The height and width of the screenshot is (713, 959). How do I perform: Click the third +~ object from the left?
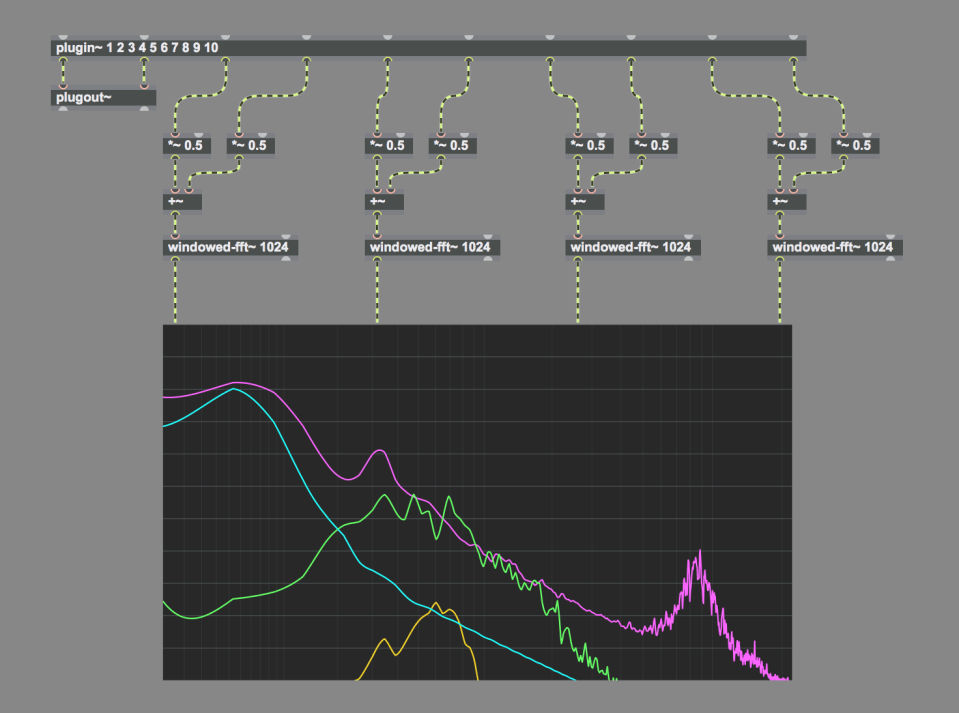tap(585, 202)
